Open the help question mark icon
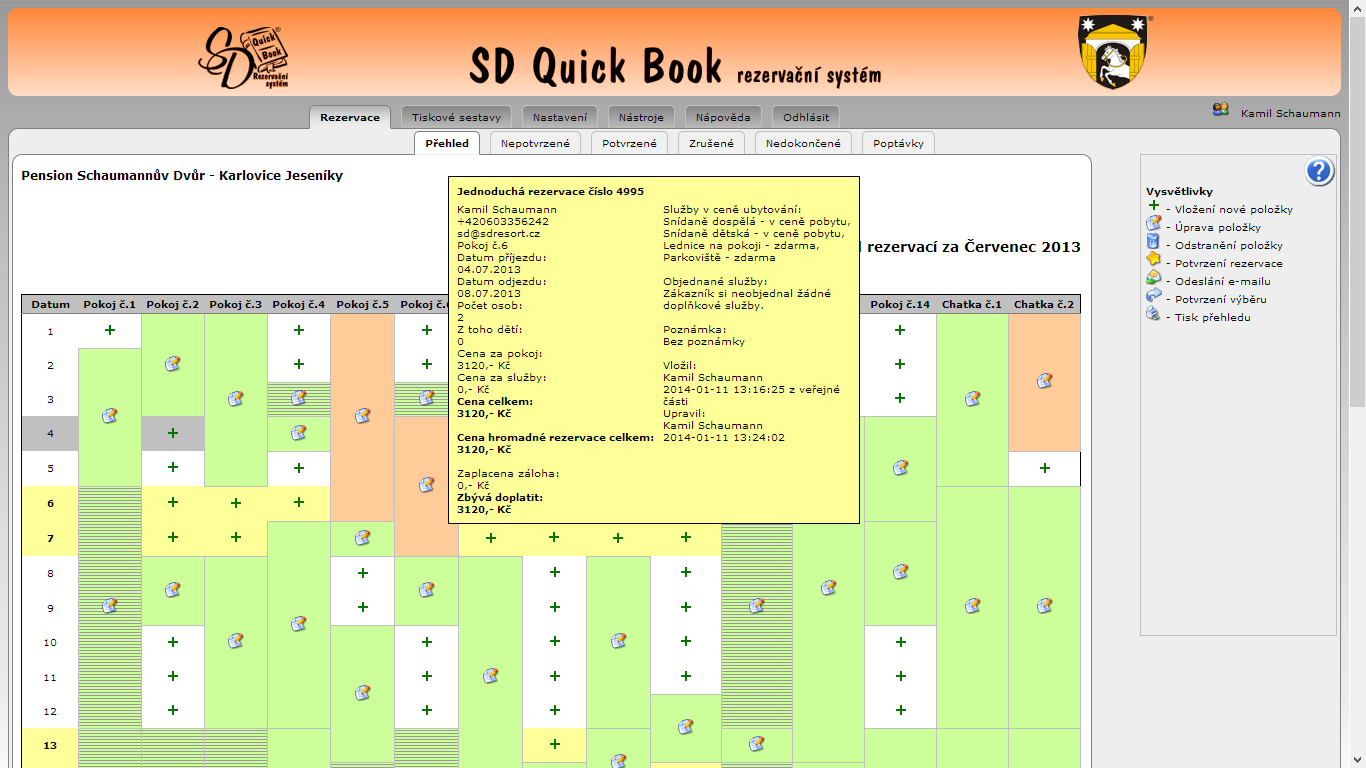Image resolution: width=1366 pixels, height=768 pixels. (x=1319, y=172)
